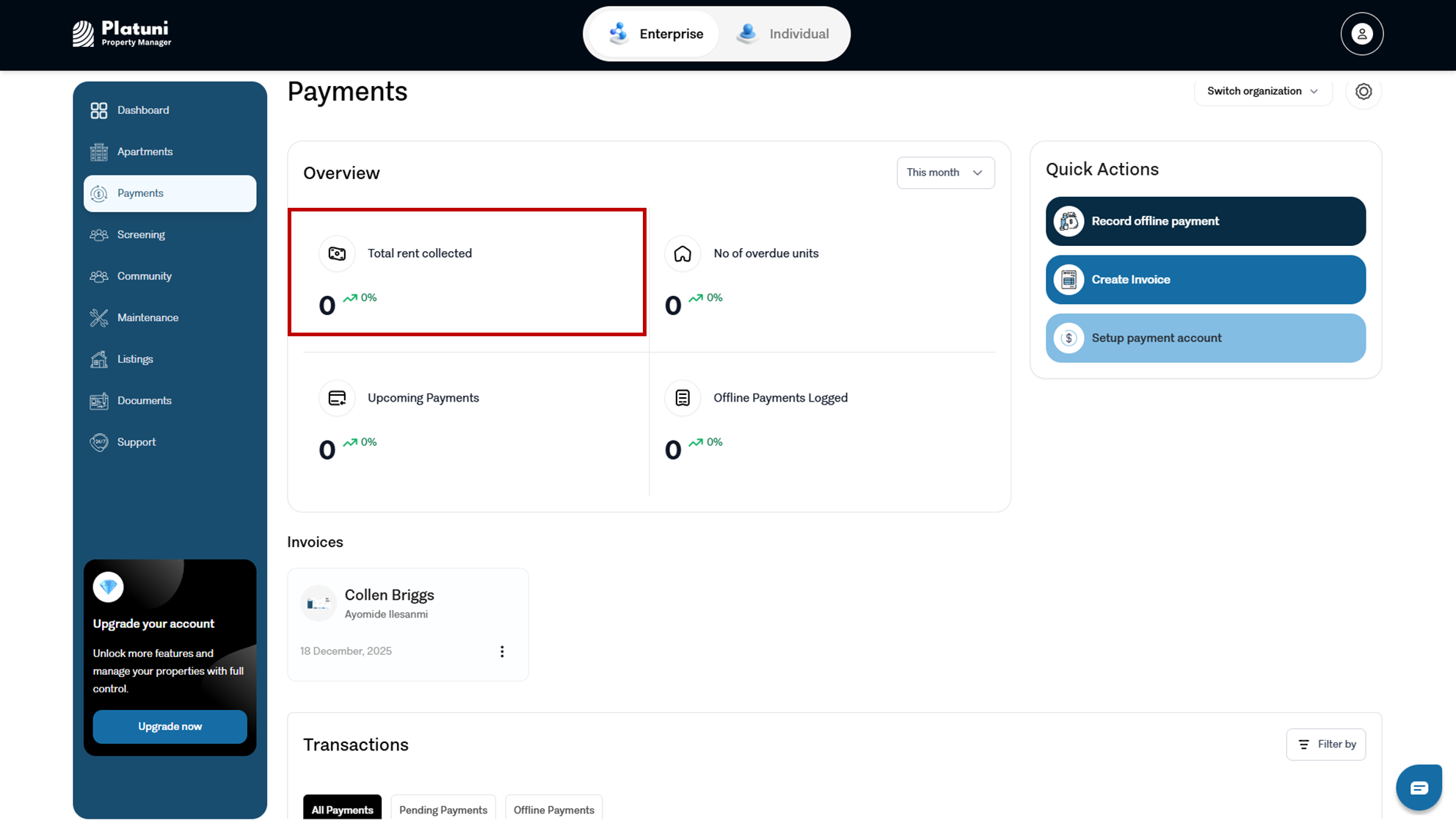Click the Collen Briggs invoice thumbnail

[318, 603]
